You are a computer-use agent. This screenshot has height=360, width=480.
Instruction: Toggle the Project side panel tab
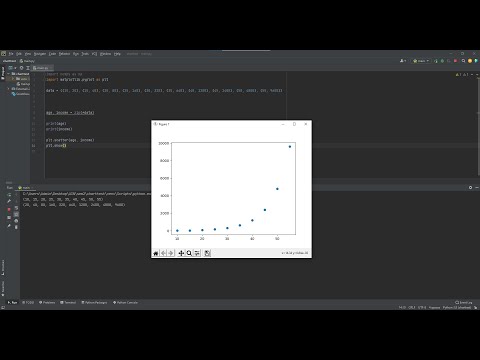click(3, 73)
